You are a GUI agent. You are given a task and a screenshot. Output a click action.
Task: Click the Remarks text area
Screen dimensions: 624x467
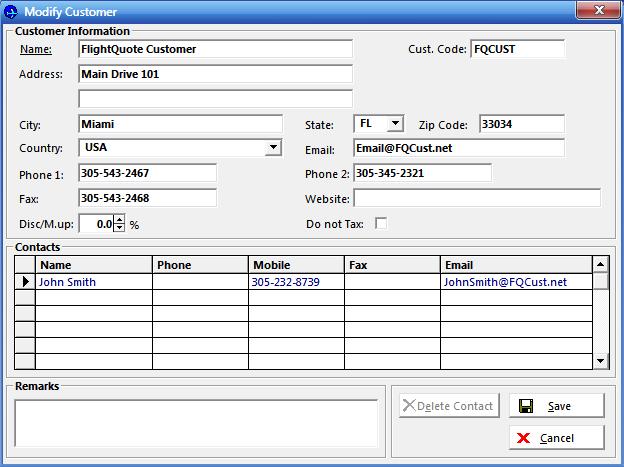[x=196, y=422]
